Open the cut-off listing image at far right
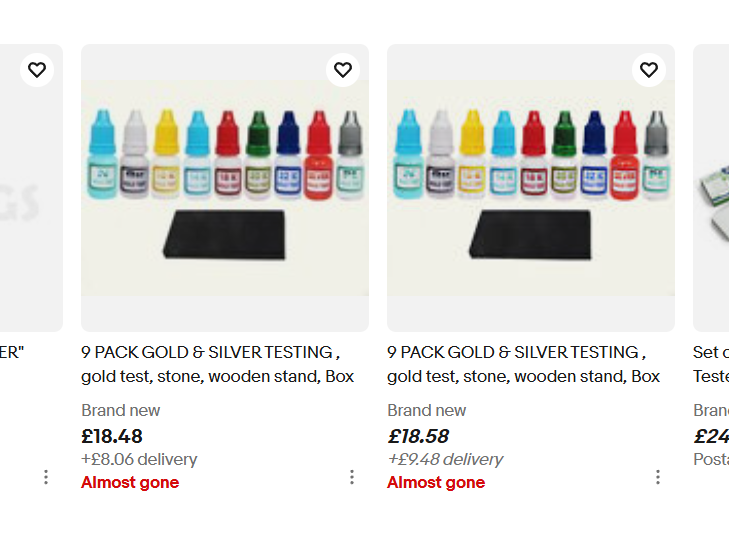This screenshot has height=542, width=729. (711, 188)
